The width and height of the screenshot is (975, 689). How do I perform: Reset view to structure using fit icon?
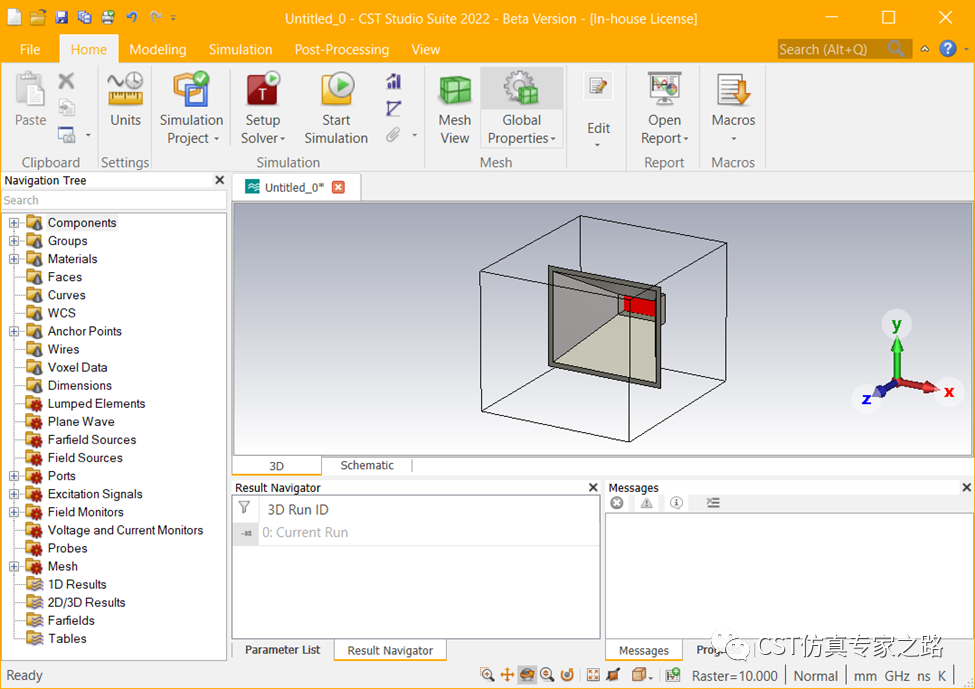click(593, 675)
